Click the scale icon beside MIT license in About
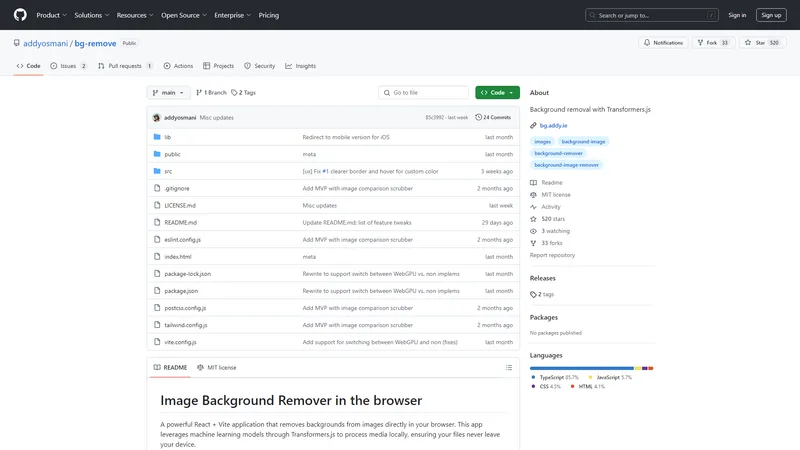This screenshot has width=800, height=450. point(533,195)
